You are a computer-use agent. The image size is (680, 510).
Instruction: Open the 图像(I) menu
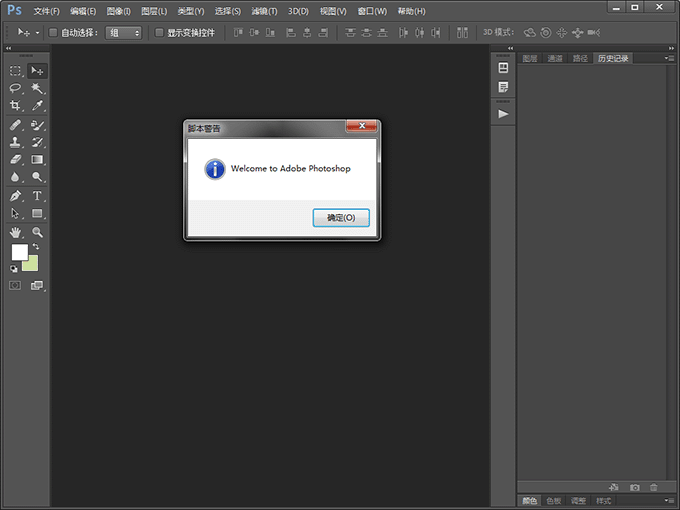[x=118, y=11]
